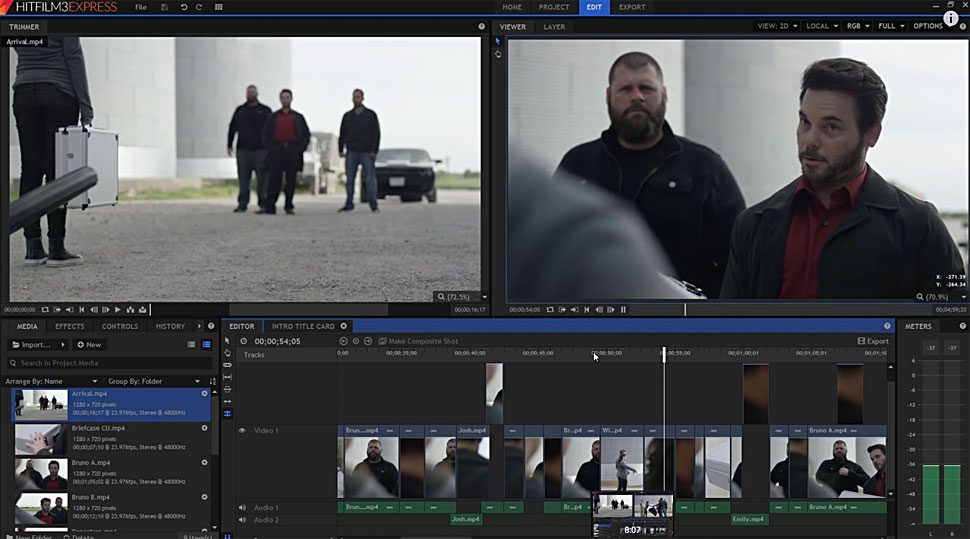Pause playback in the Viewer panel
This screenshot has height=539, width=970.
622,310
